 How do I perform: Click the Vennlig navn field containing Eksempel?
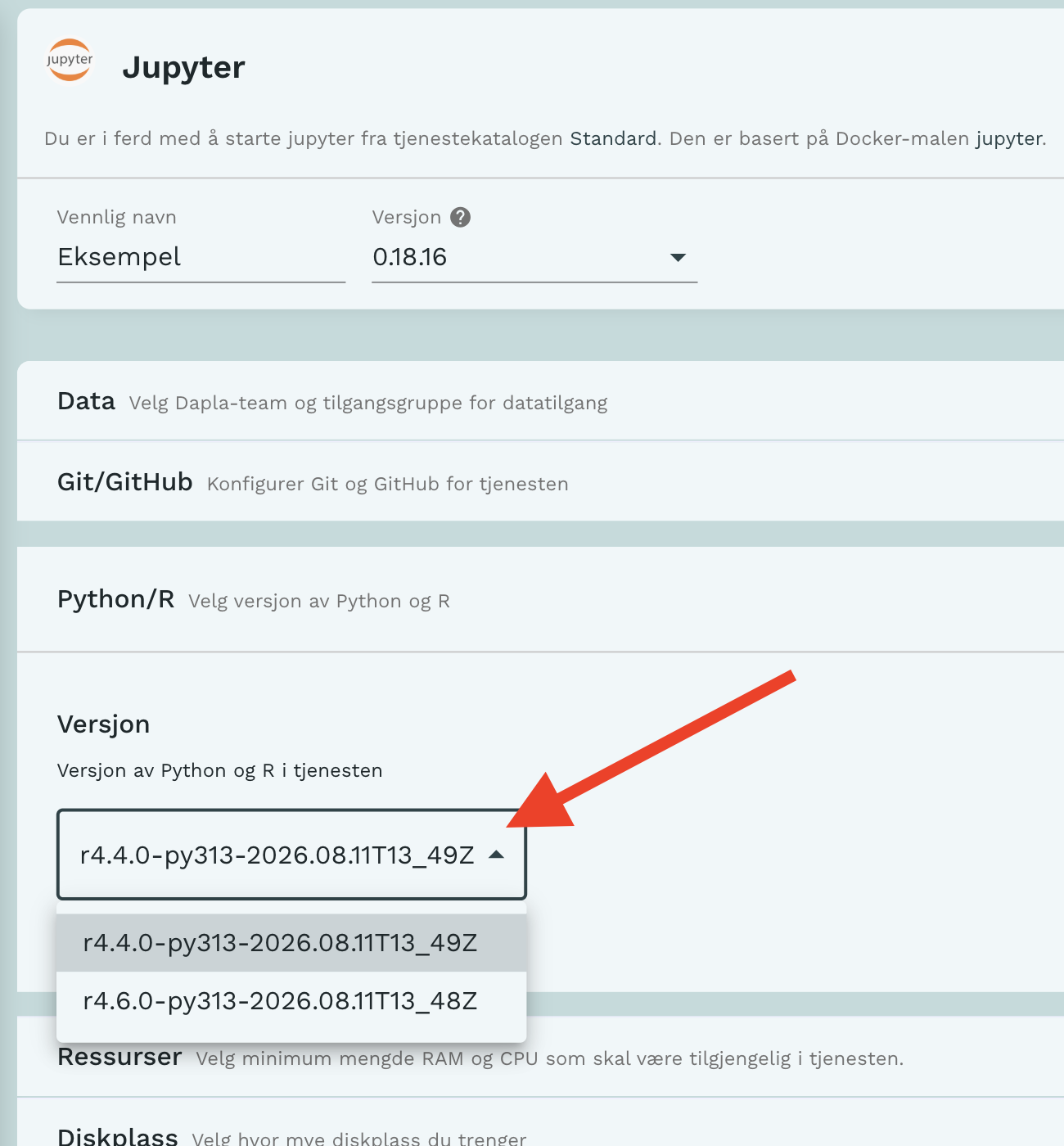point(201,257)
